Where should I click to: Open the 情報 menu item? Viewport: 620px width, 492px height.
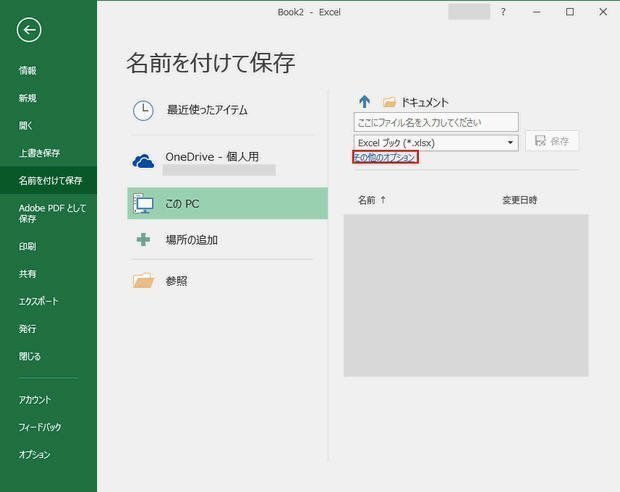(x=28, y=71)
